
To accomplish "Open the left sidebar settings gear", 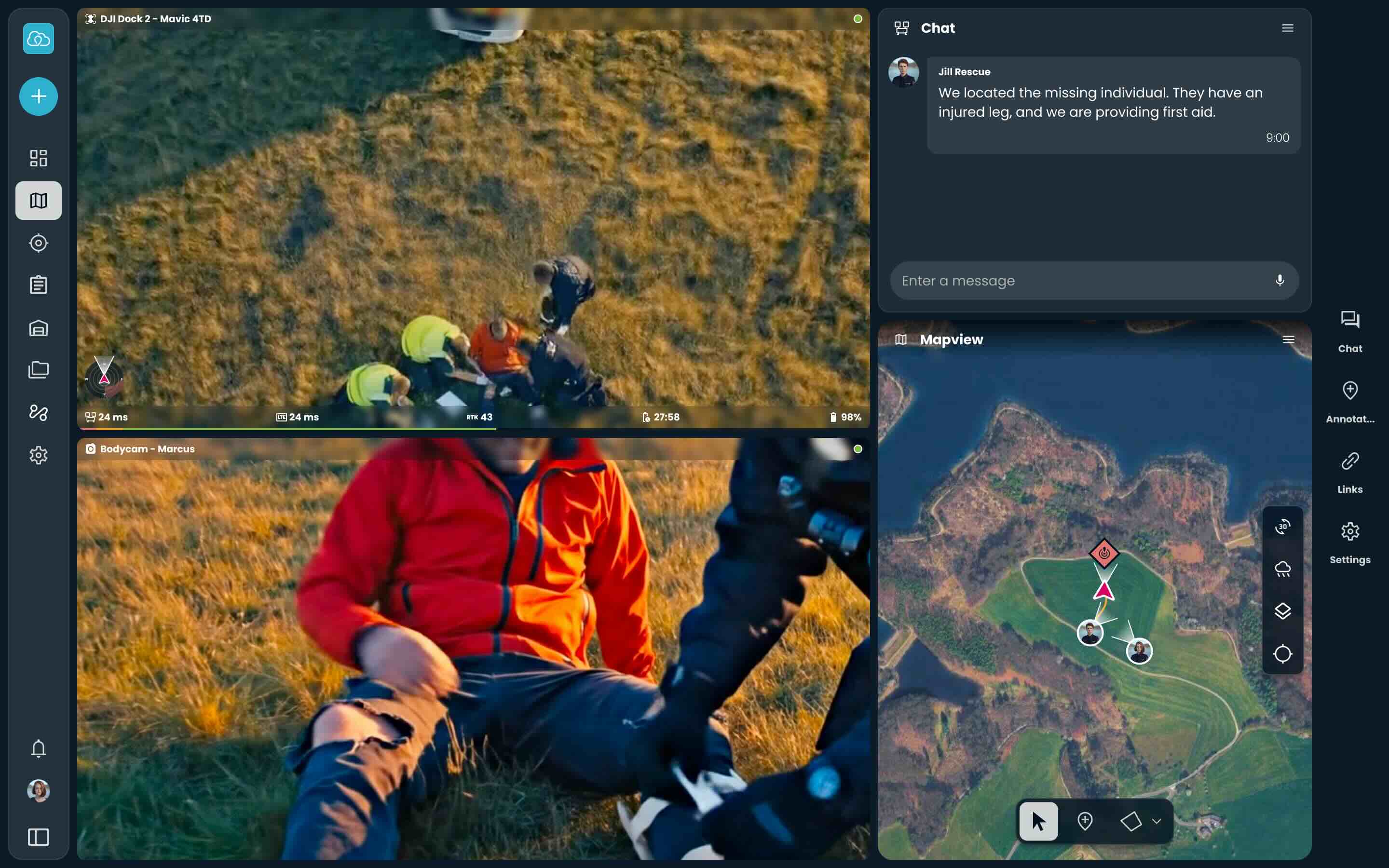I will coord(39,455).
